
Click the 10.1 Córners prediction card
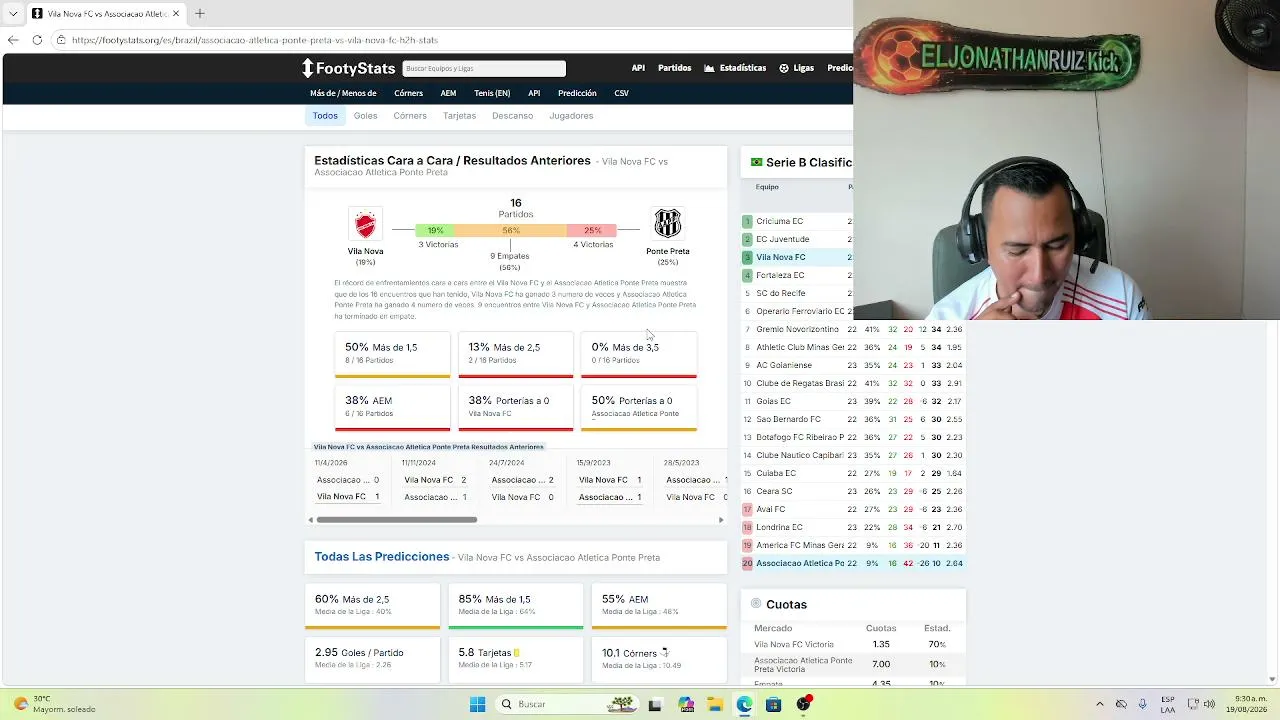coord(659,659)
